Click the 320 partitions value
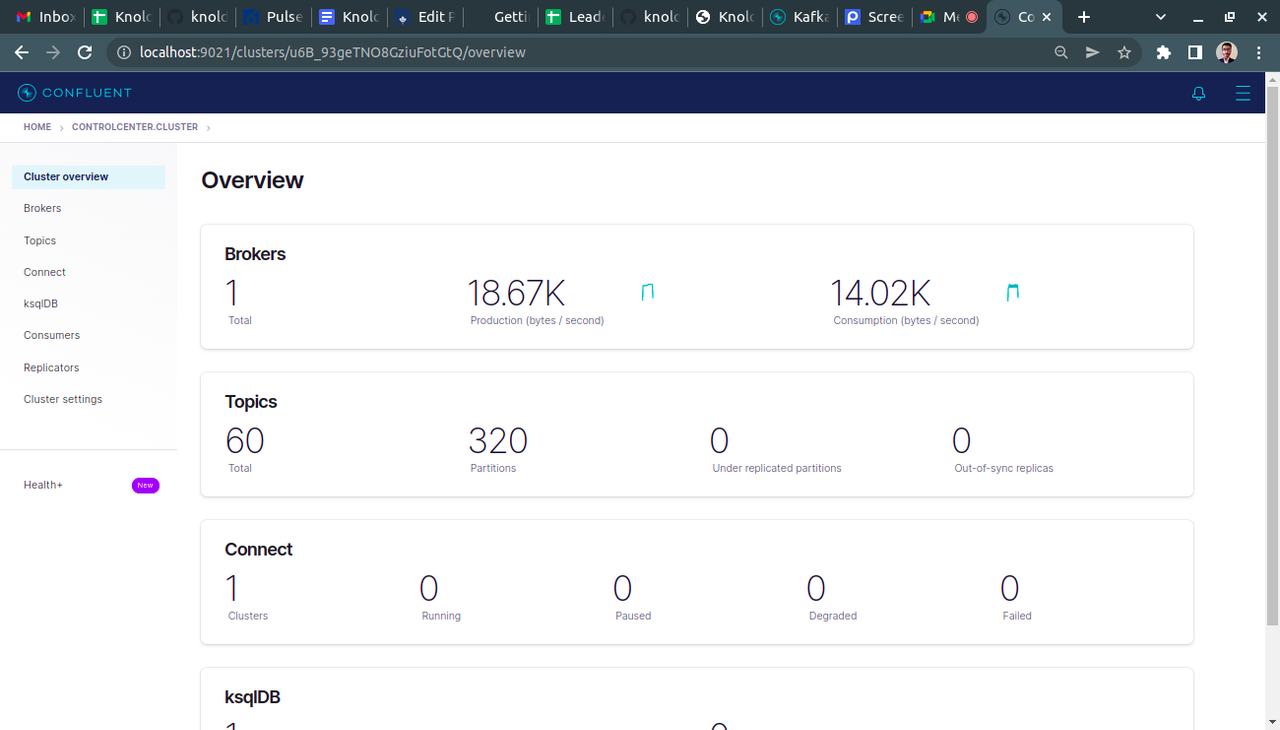 click(x=498, y=441)
